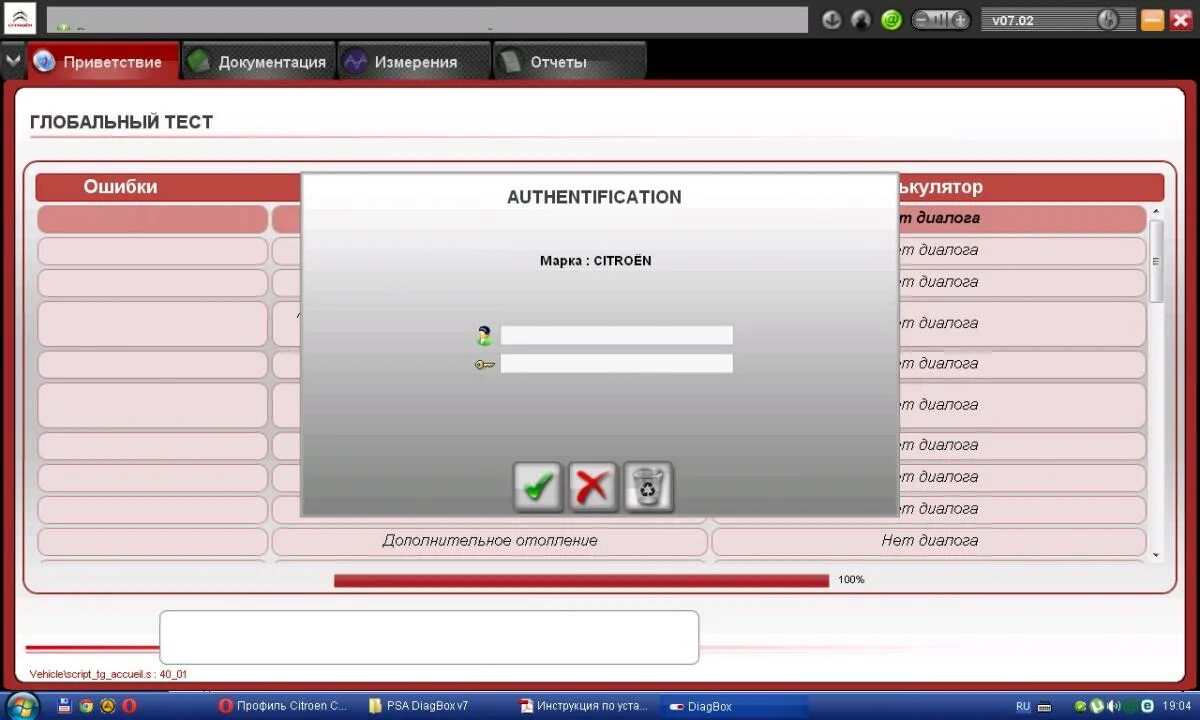
Task: Cancel authentication with the red X
Action: [x=593, y=487]
